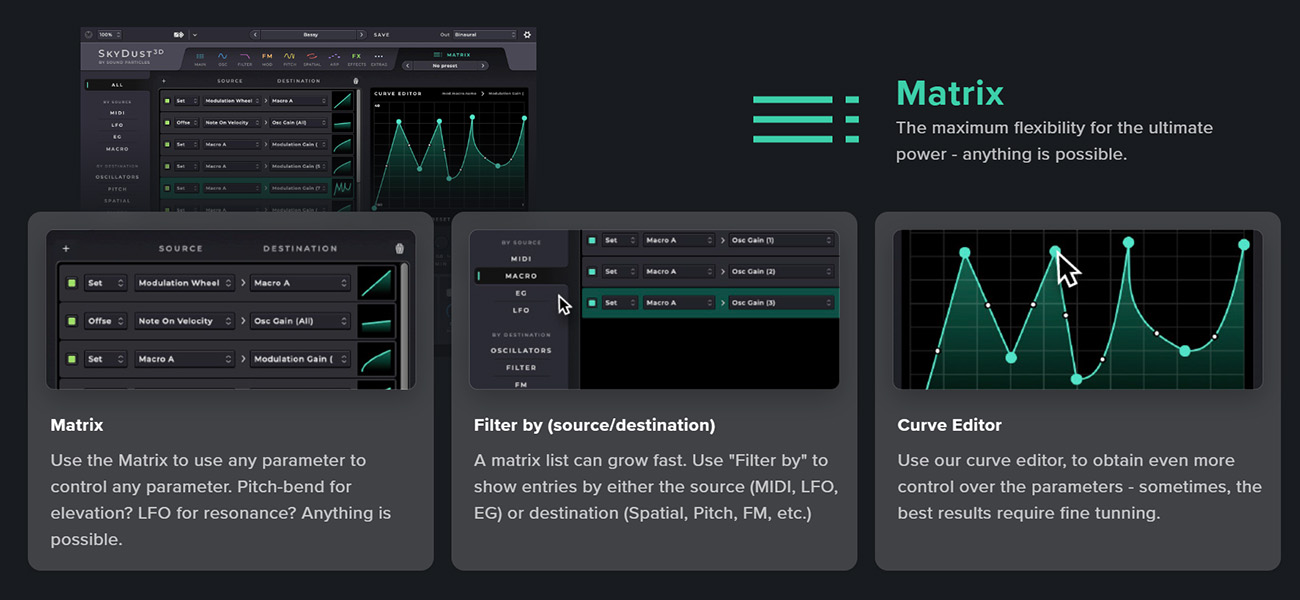Disable Note On Velocity row checkbox in Matrix card
1300x600 pixels.
point(72,321)
